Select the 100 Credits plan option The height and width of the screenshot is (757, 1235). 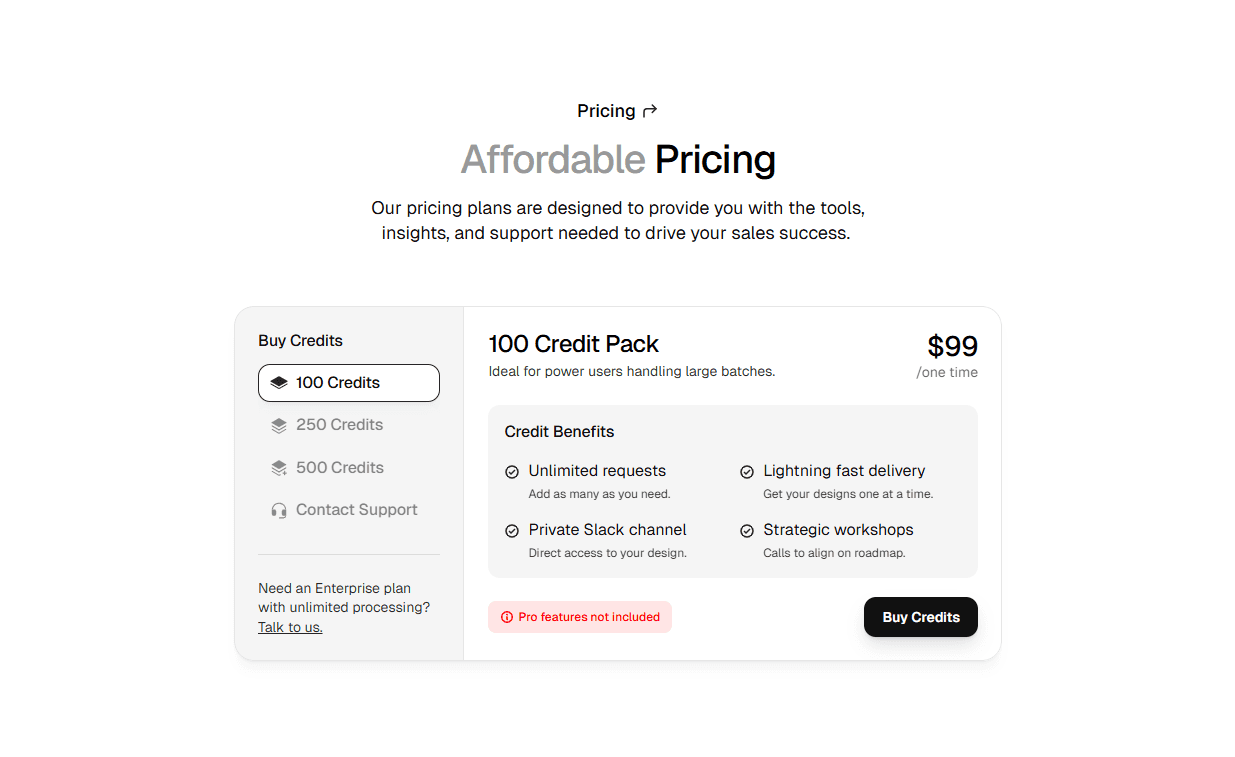tap(348, 383)
